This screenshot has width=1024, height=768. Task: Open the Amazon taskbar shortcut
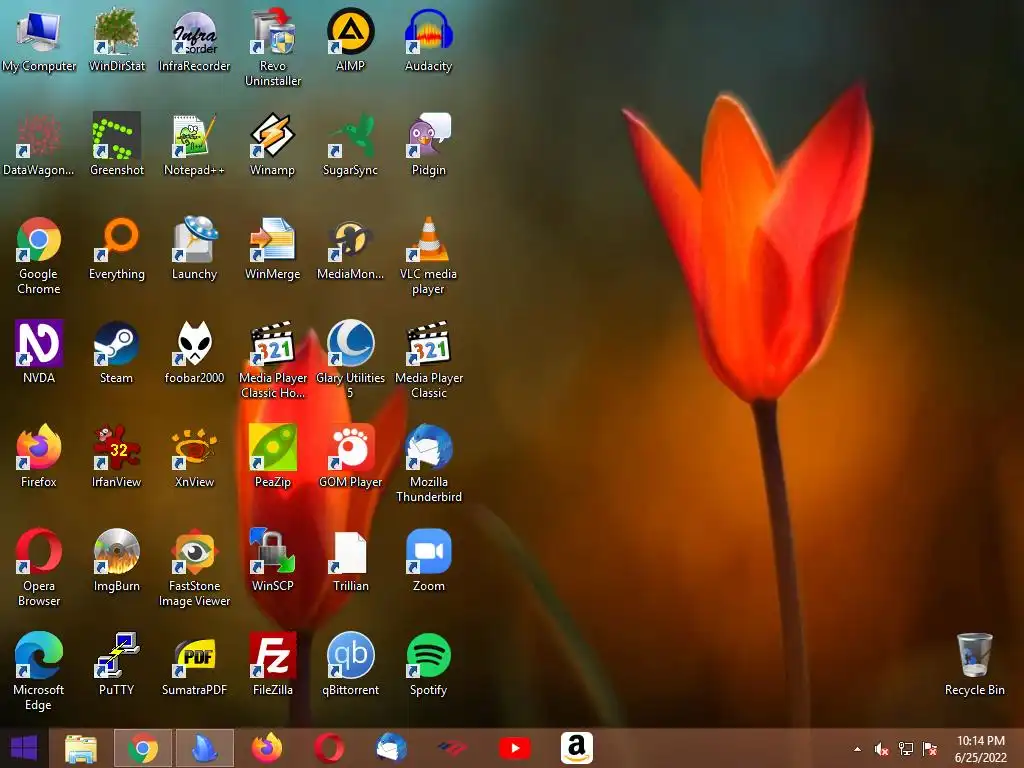(x=577, y=748)
